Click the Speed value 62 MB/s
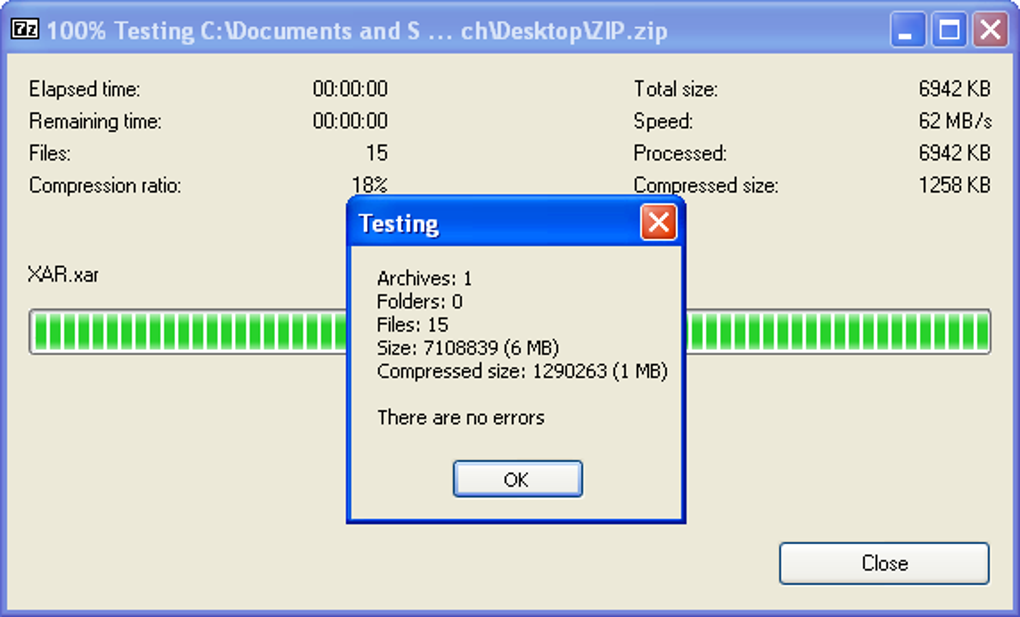 (955, 121)
